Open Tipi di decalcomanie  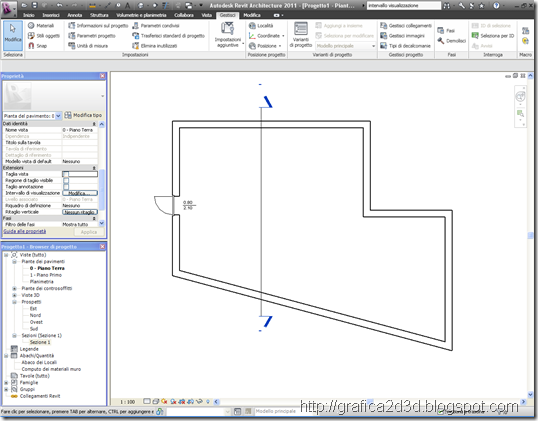click(405, 46)
